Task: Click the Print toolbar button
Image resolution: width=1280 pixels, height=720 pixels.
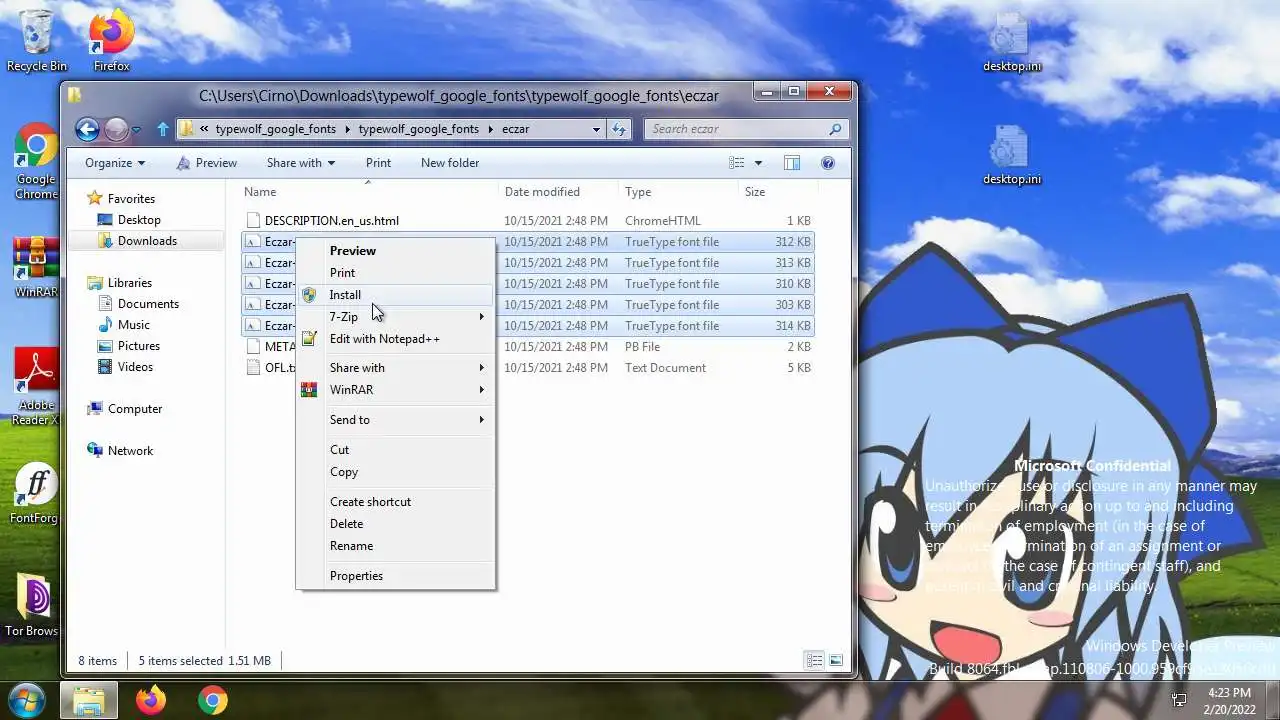Action: click(378, 163)
